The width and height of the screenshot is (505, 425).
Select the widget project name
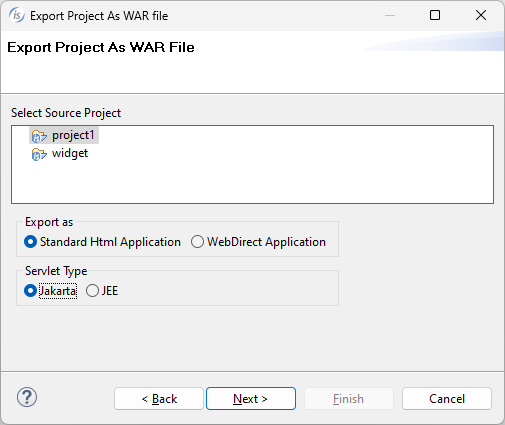(70, 153)
